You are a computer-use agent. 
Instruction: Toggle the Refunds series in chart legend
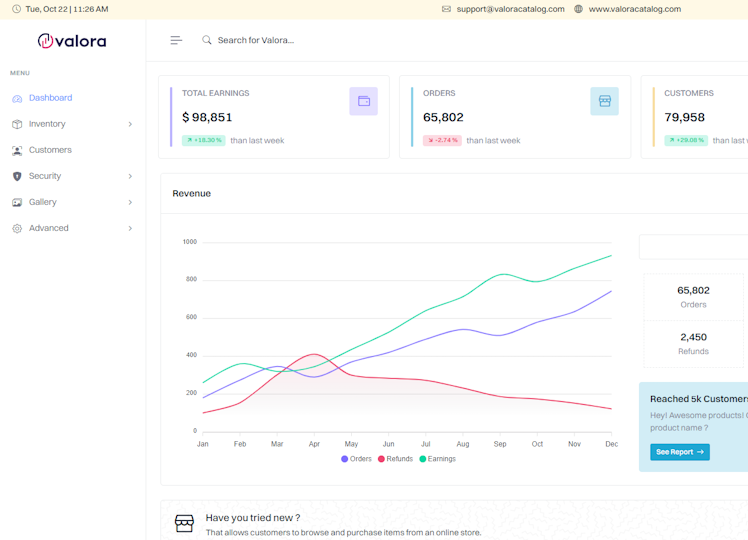click(395, 459)
